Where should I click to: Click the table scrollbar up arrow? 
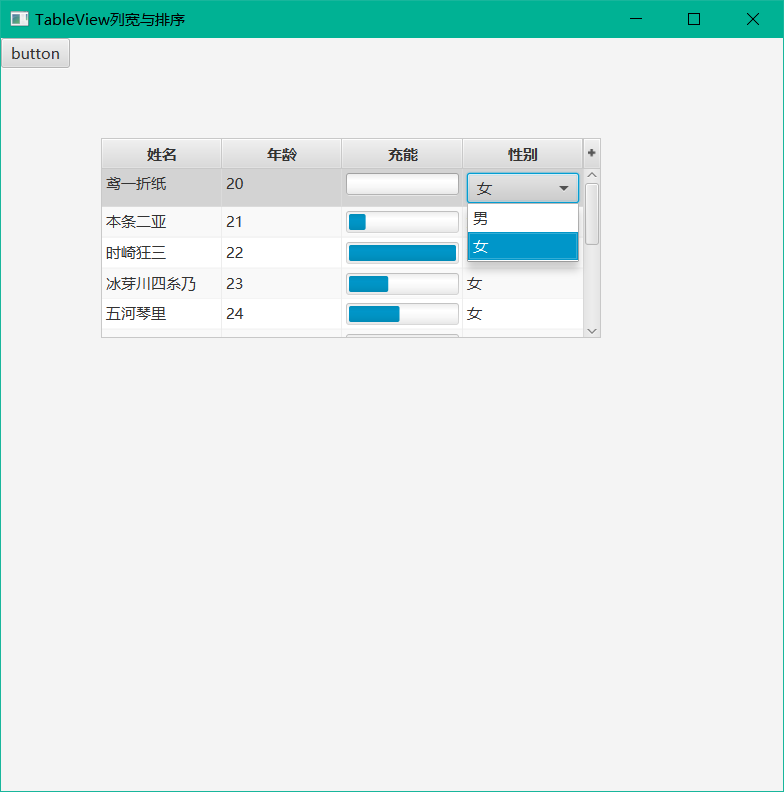[x=592, y=175]
